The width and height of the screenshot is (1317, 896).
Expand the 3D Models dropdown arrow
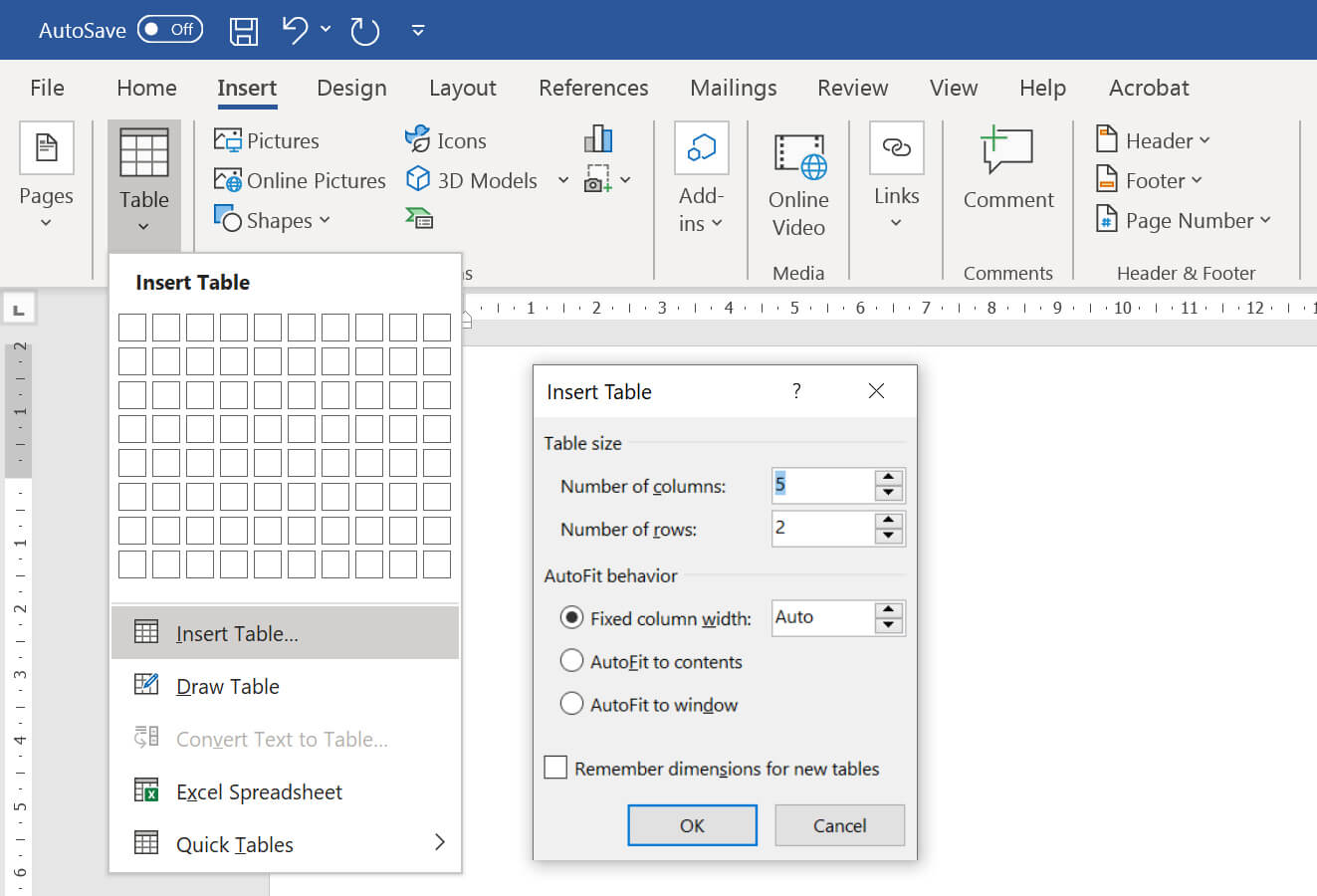563,180
